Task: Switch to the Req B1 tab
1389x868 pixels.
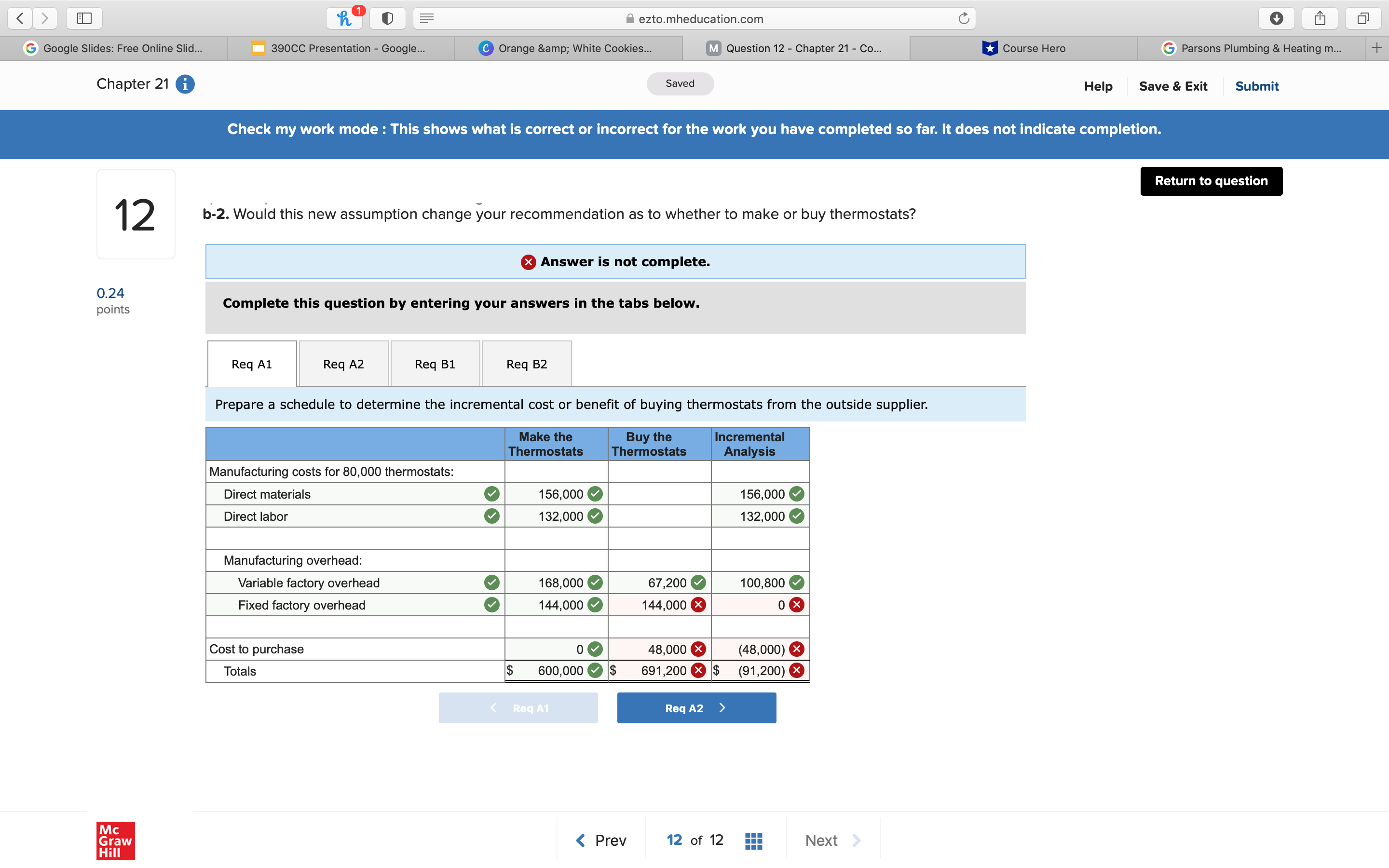Action: [x=435, y=364]
